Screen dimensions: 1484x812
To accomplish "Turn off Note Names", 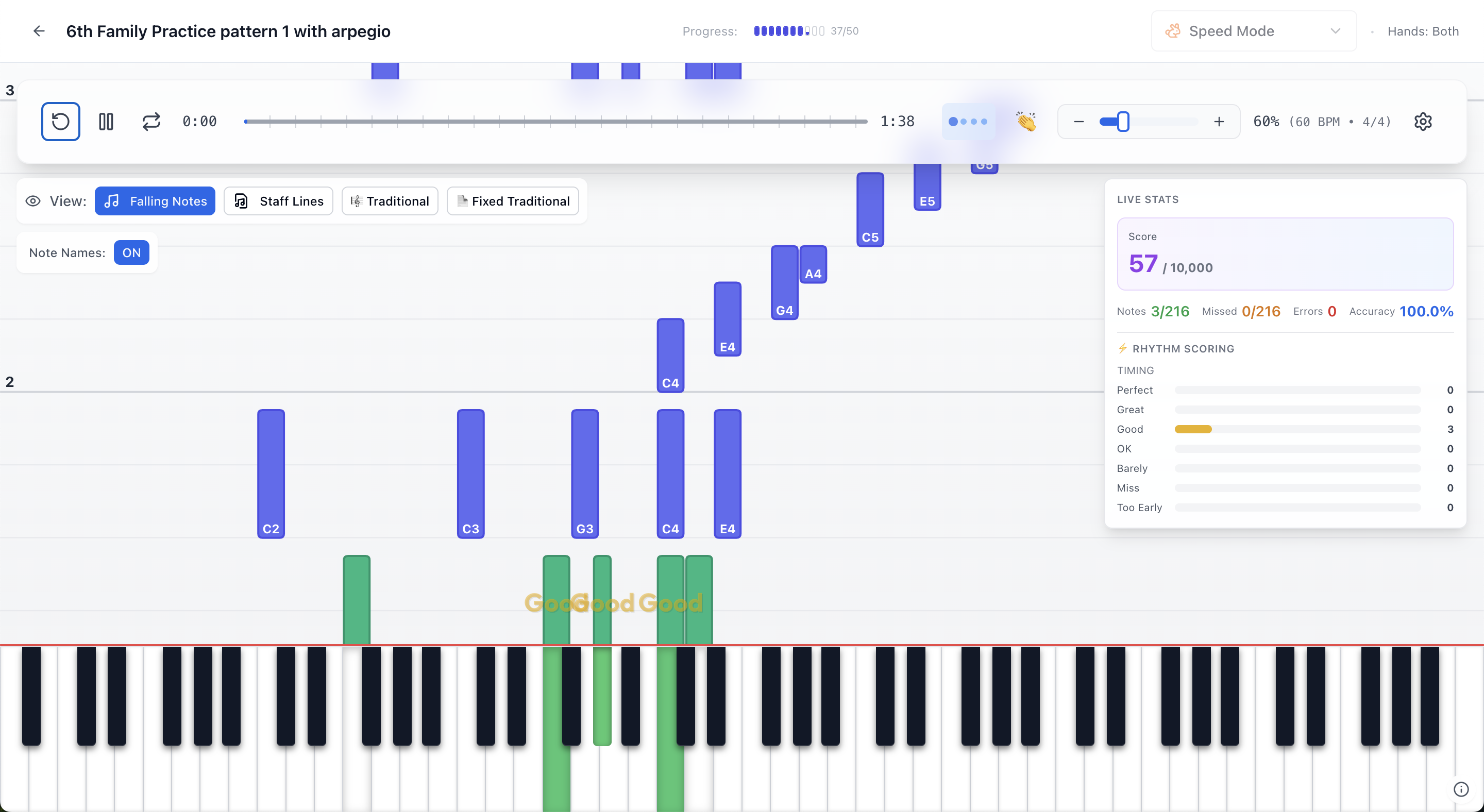I will (131, 252).
